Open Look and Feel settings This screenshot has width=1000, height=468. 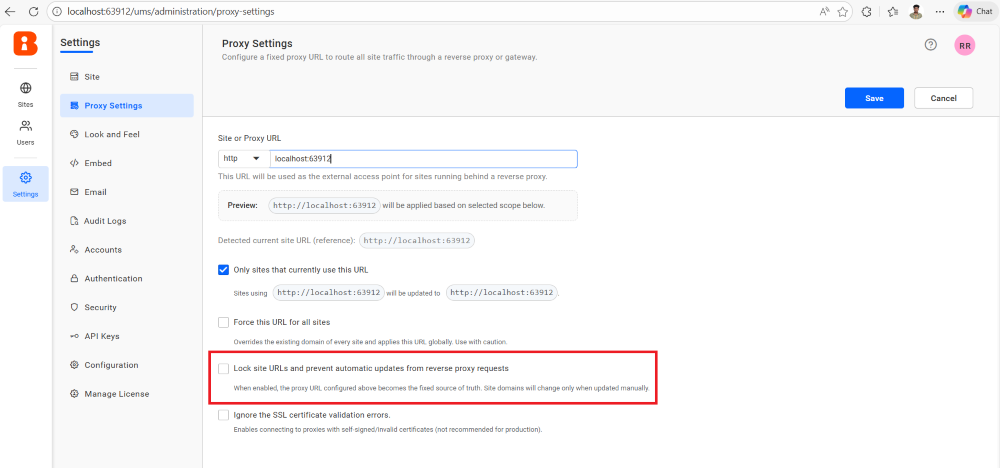click(x=126, y=135)
